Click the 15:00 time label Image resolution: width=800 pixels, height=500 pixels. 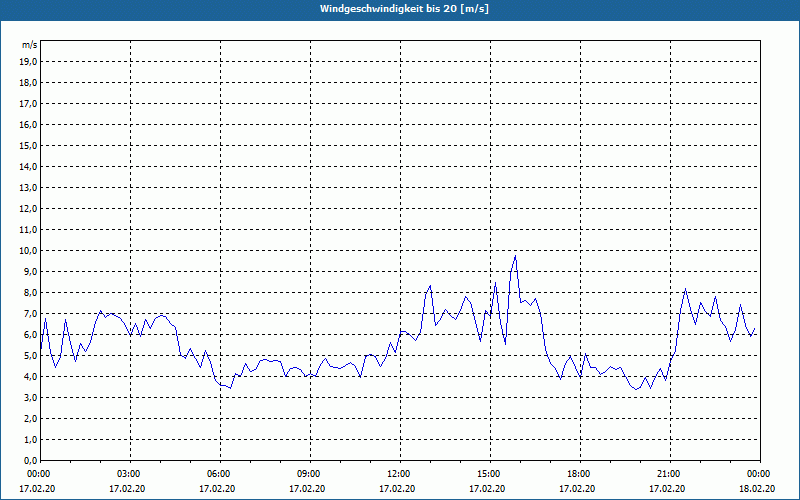click(490, 474)
